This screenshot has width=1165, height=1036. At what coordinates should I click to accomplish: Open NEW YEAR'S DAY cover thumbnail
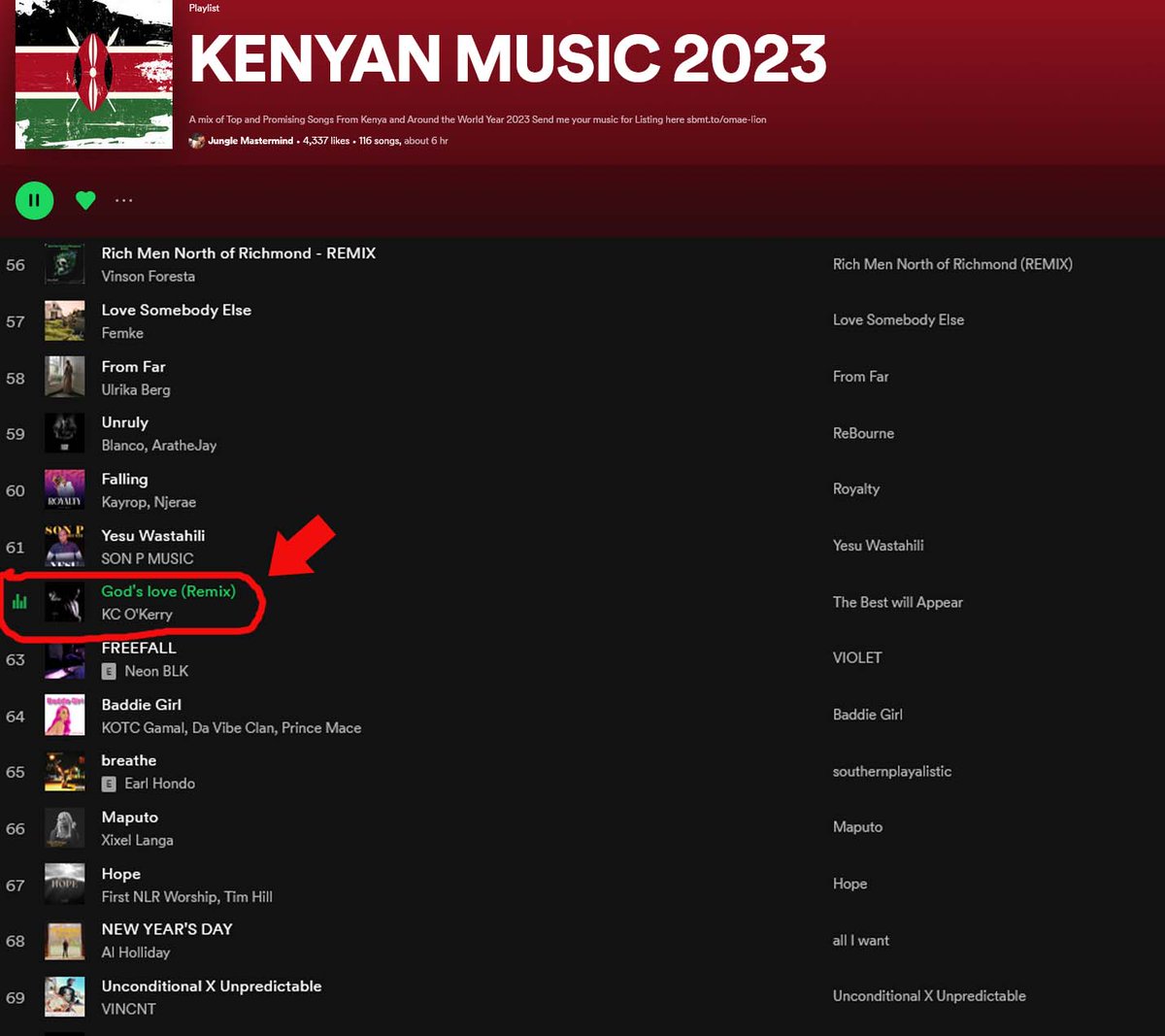[65, 940]
